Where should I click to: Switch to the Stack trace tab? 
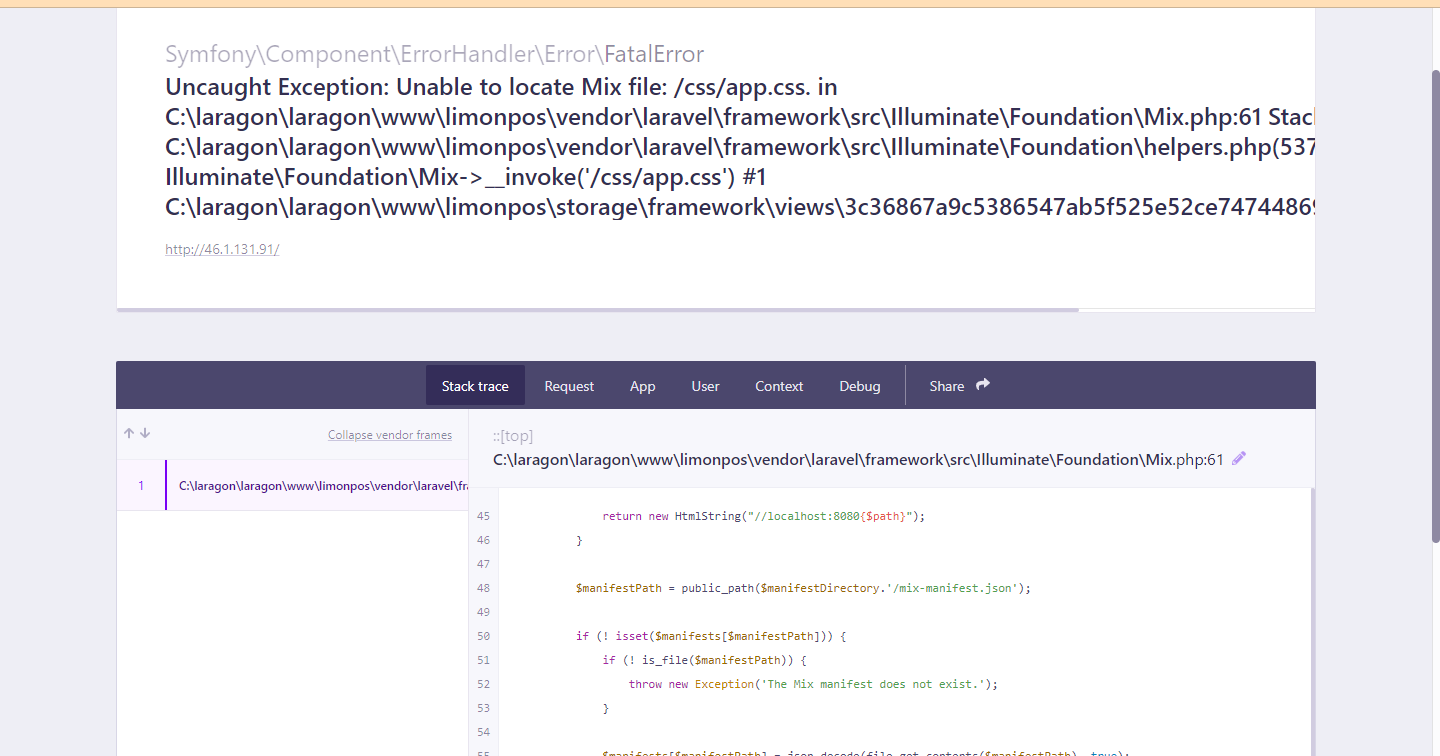475,385
